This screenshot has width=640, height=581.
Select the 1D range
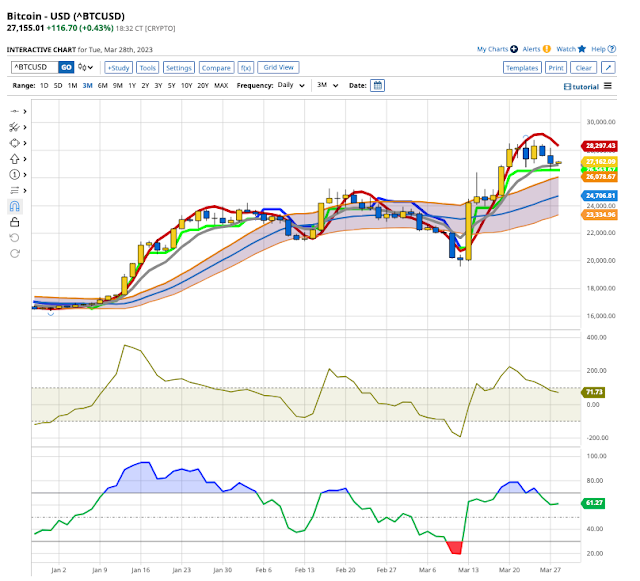tap(44, 86)
